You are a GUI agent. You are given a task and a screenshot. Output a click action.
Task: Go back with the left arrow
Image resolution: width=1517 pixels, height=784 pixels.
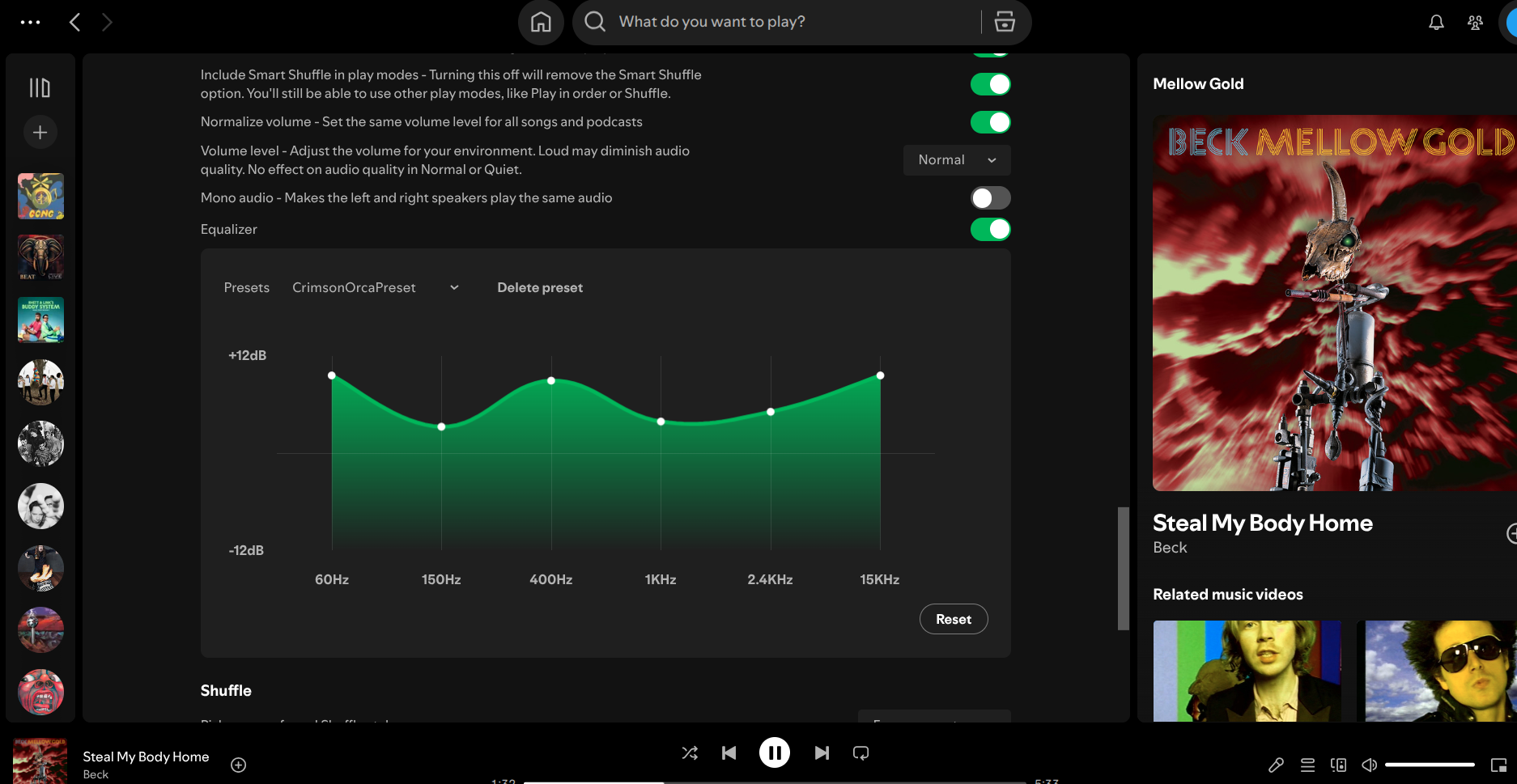pos(74,22)
